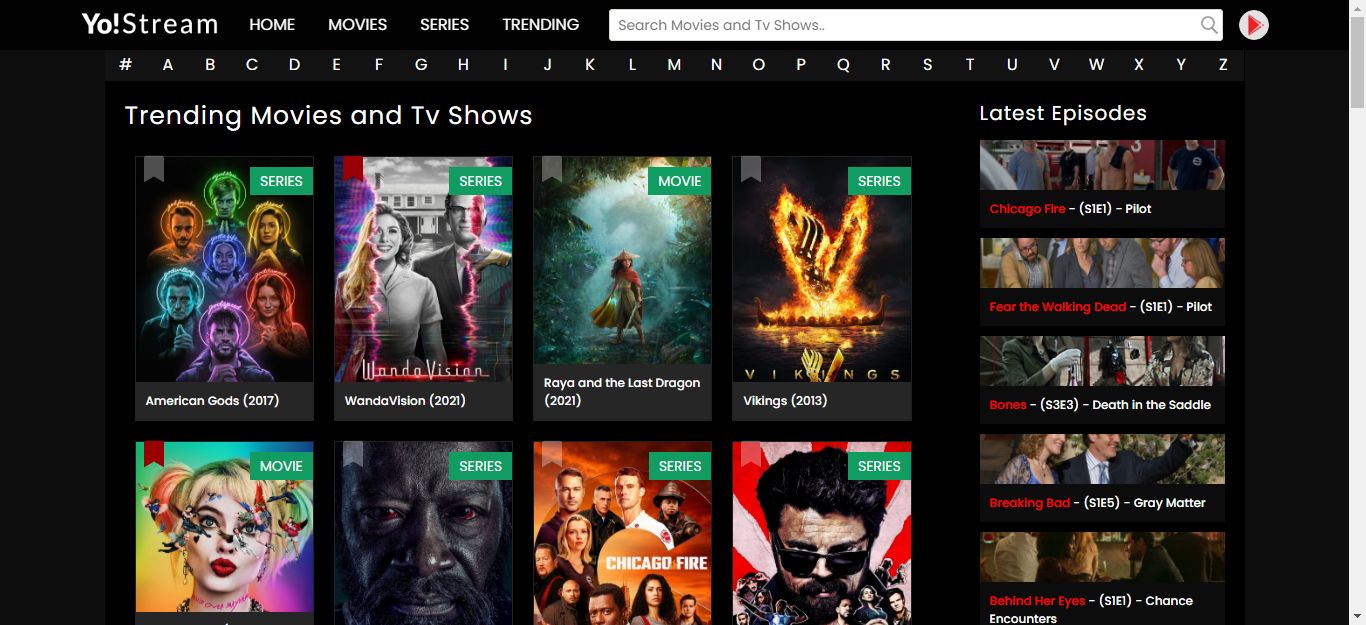Screen dimensions: 1366x625
Task: Filter titles by letter S
Action: [x=927, y=64]
